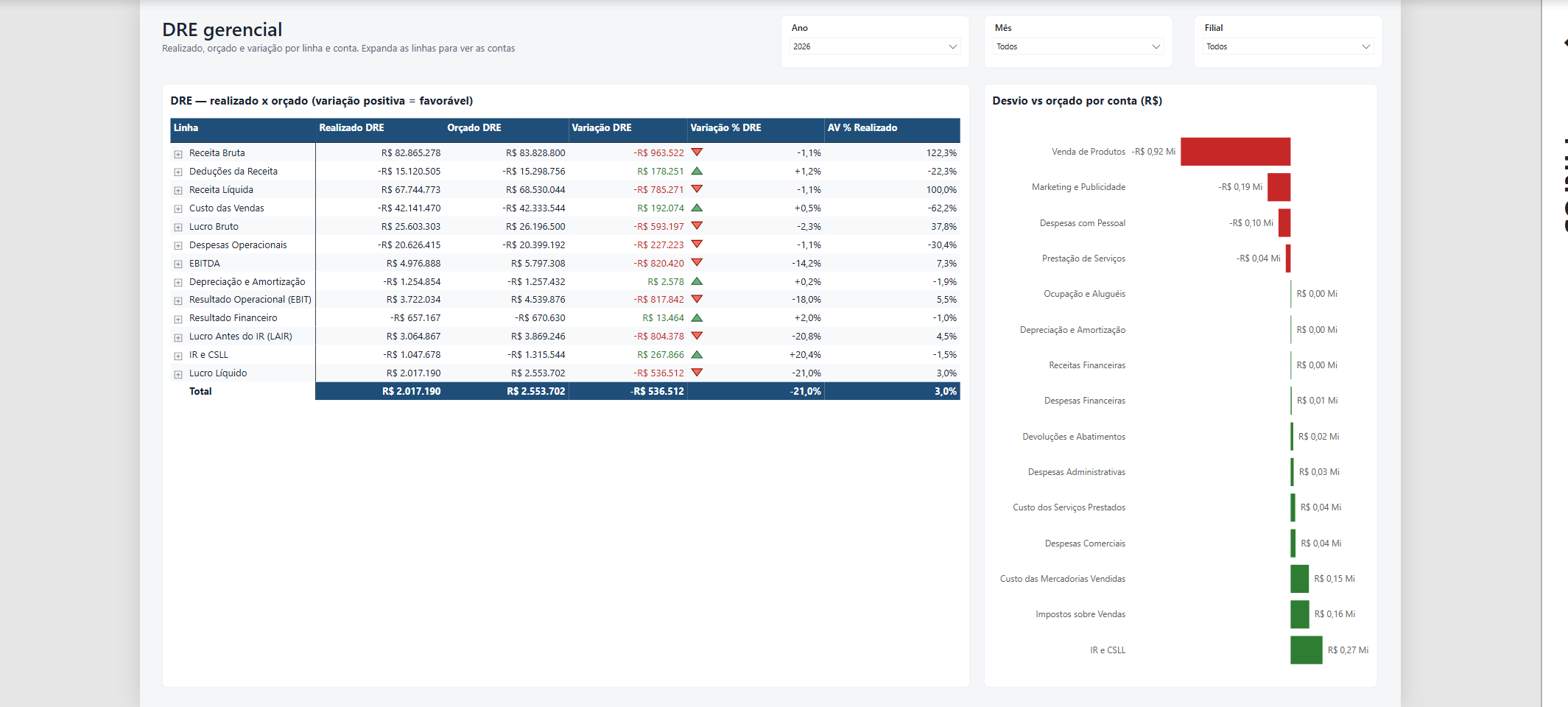Image resolution: width=1568 pixels, height=707 pixels.
Task: Open the Mês slicer dropdown
Action: tap(1078, 46)
